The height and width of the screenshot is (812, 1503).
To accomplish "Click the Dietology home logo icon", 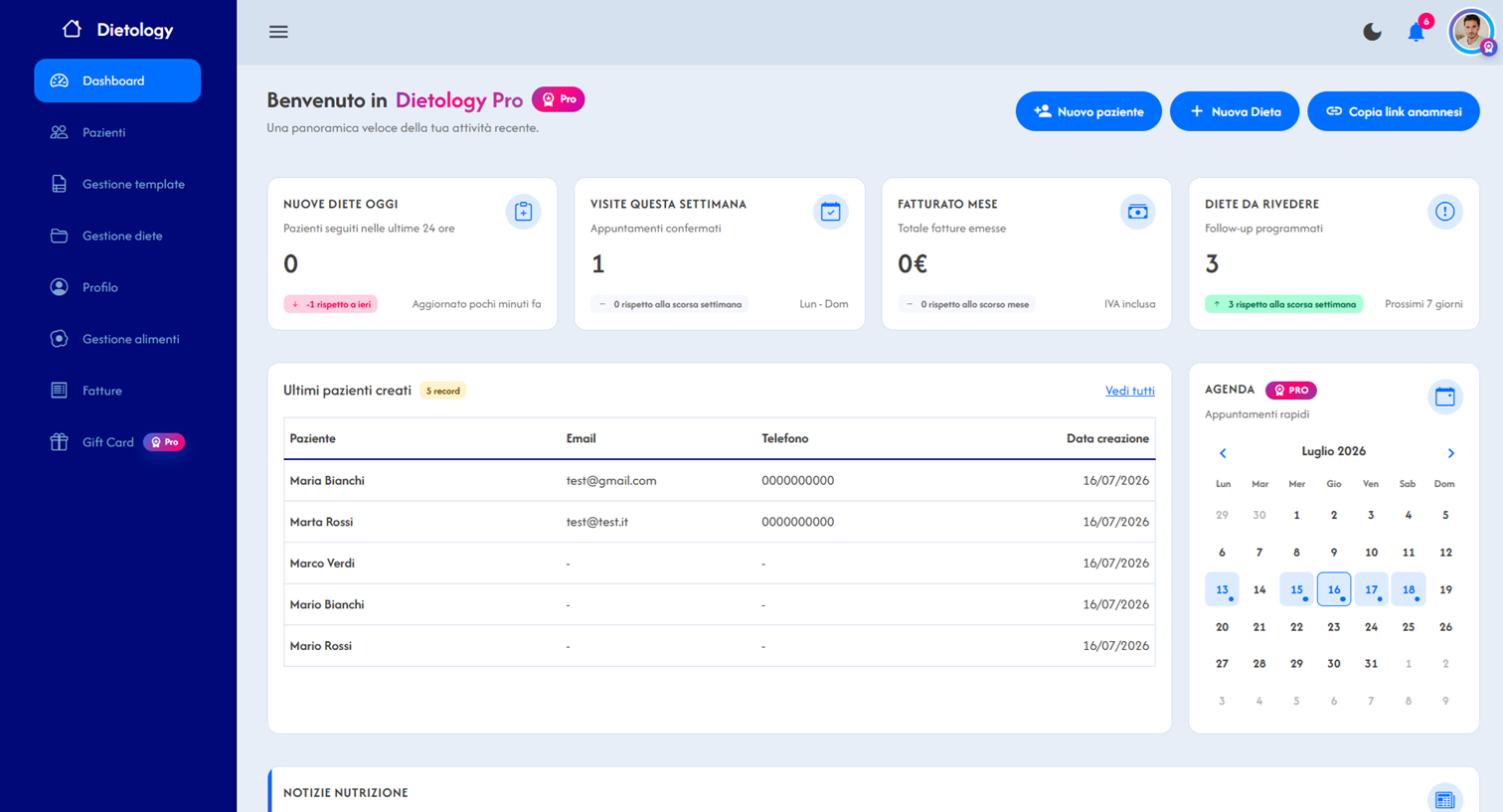I will pos(72,29).
